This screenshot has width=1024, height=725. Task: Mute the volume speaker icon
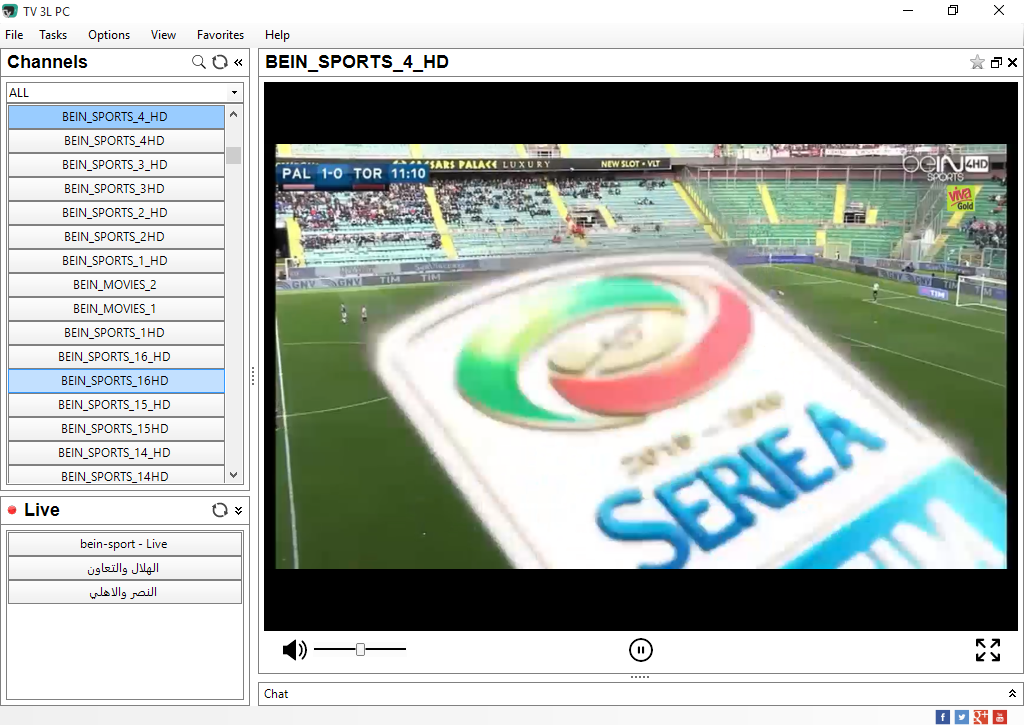(295, 650)
